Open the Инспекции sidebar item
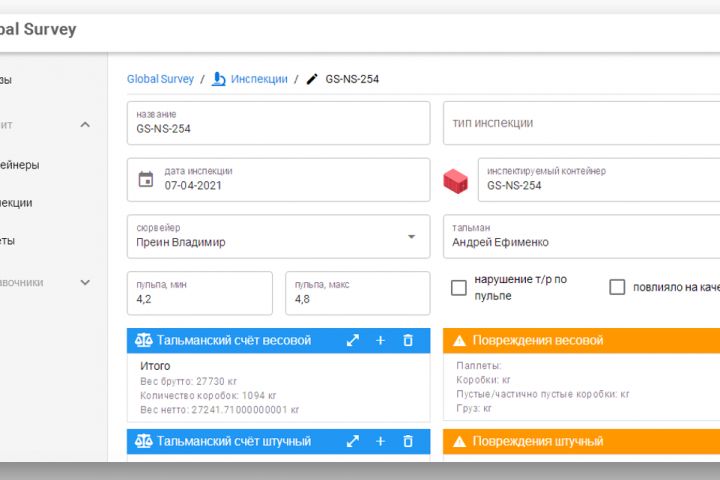Viewport: 720px width, 480px height. click(16, 203)
